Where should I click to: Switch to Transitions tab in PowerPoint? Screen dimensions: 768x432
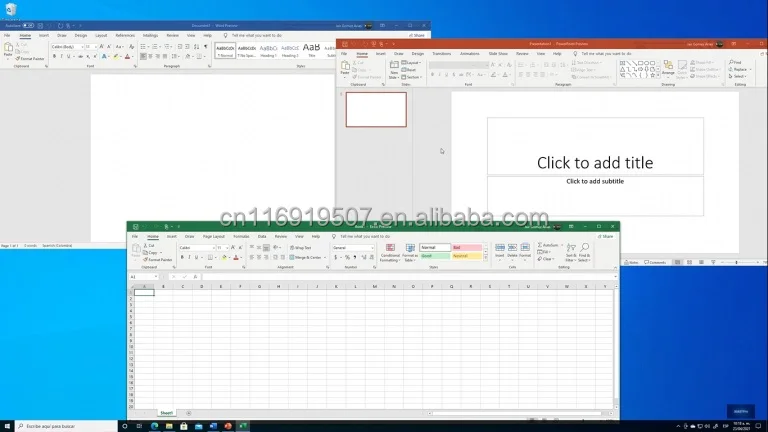(441, 53)
